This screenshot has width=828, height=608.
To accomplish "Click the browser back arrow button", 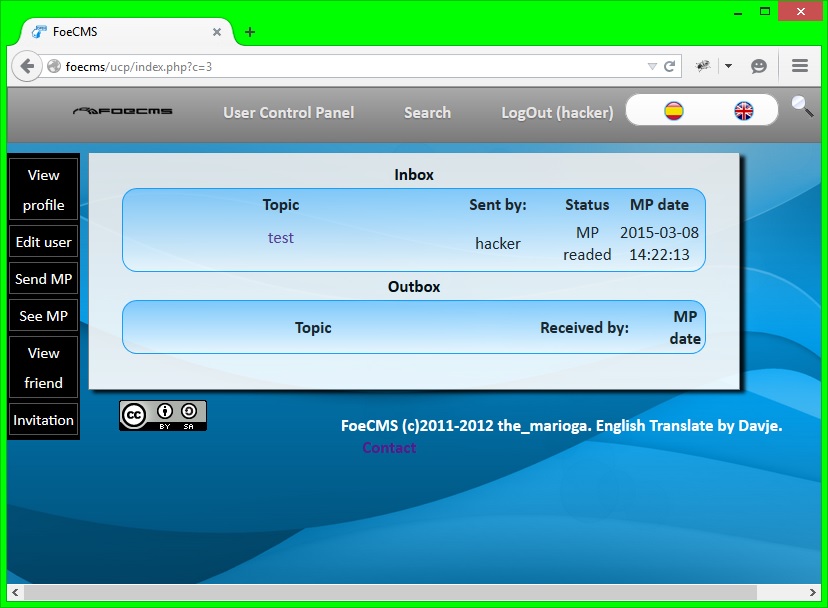I will point(26,67).
